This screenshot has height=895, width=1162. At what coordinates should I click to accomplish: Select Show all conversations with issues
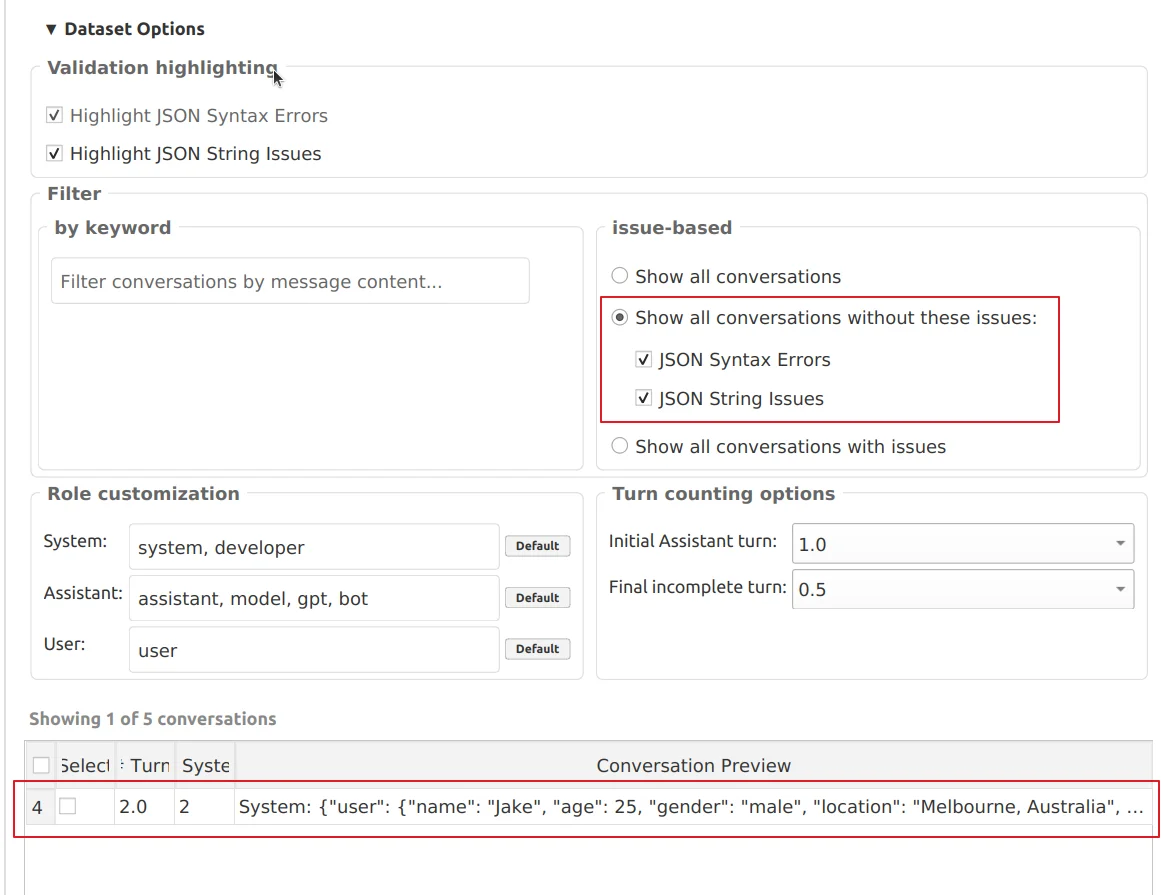pyautogui.click(x=620, y=445)
